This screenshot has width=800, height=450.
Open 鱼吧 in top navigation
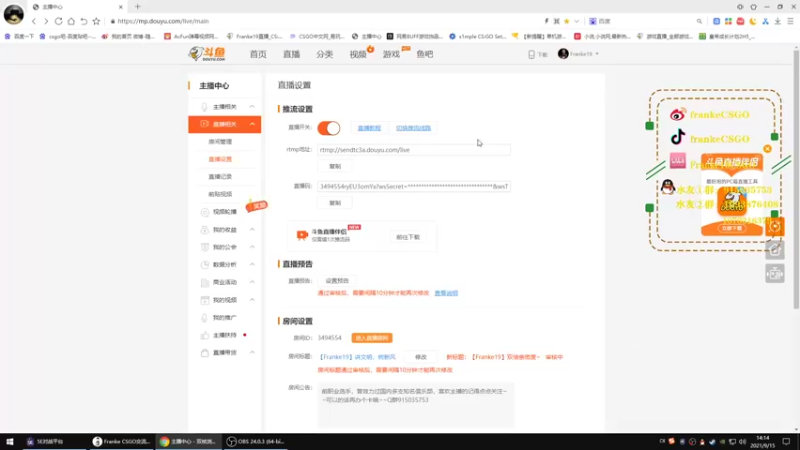[x=424, y=54]
